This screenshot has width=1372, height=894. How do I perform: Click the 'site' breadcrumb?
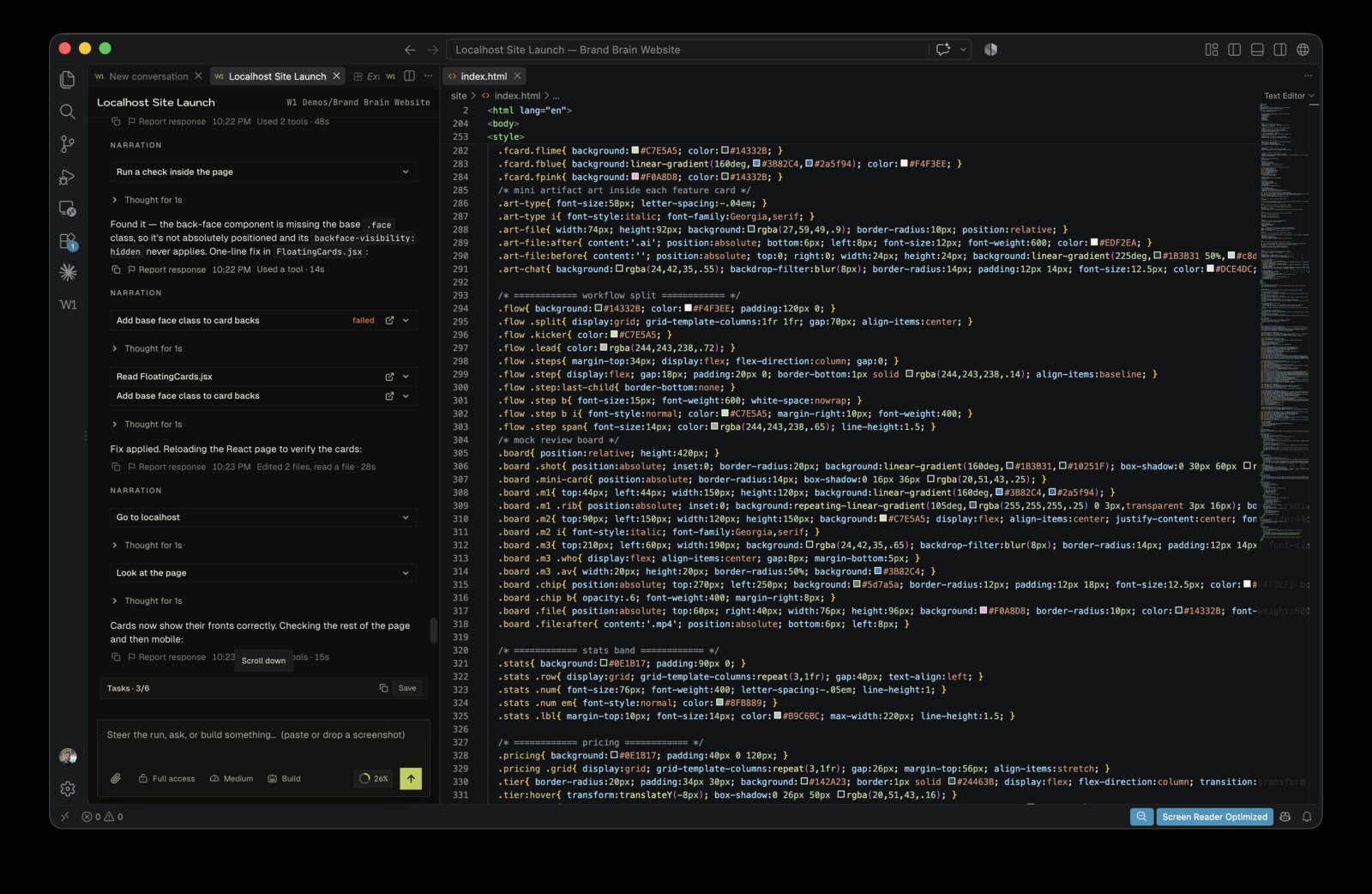(459, 96)
